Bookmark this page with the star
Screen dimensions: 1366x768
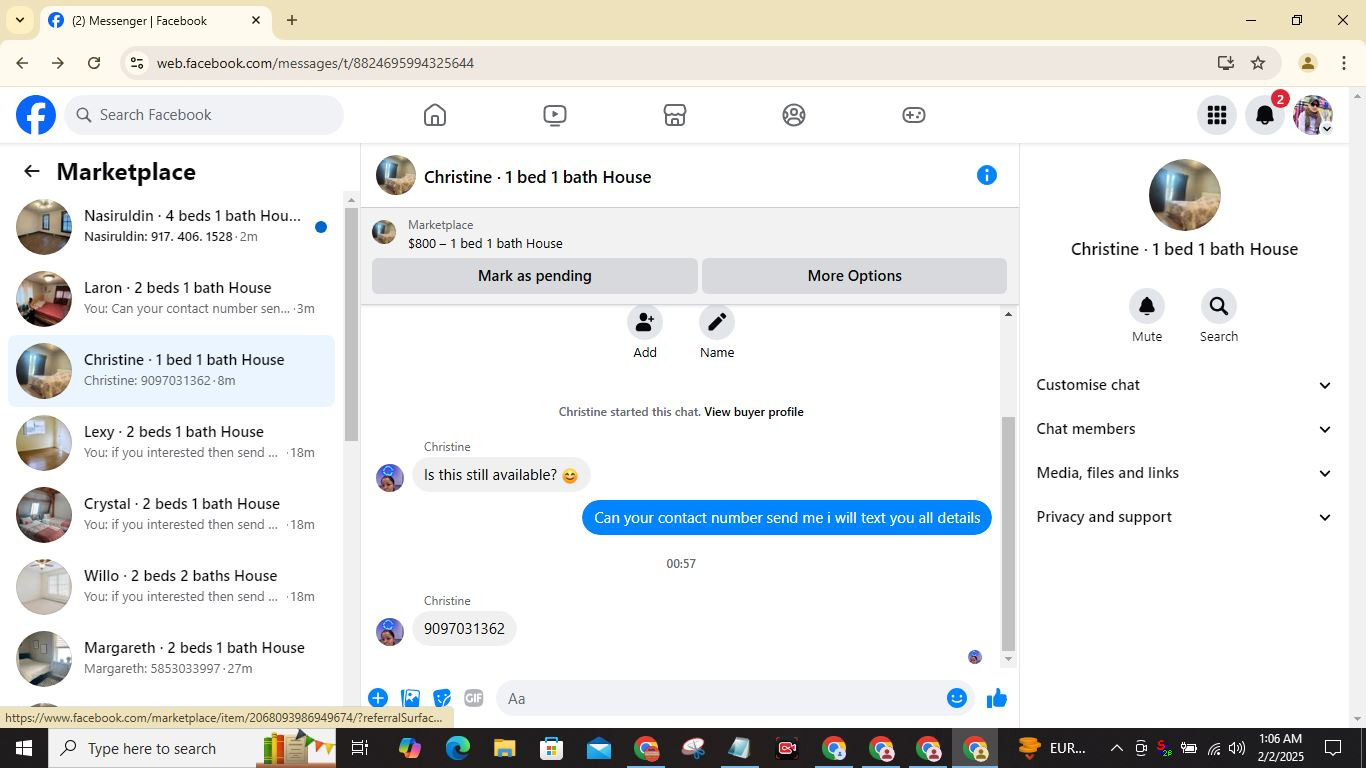coord(1258,63)
